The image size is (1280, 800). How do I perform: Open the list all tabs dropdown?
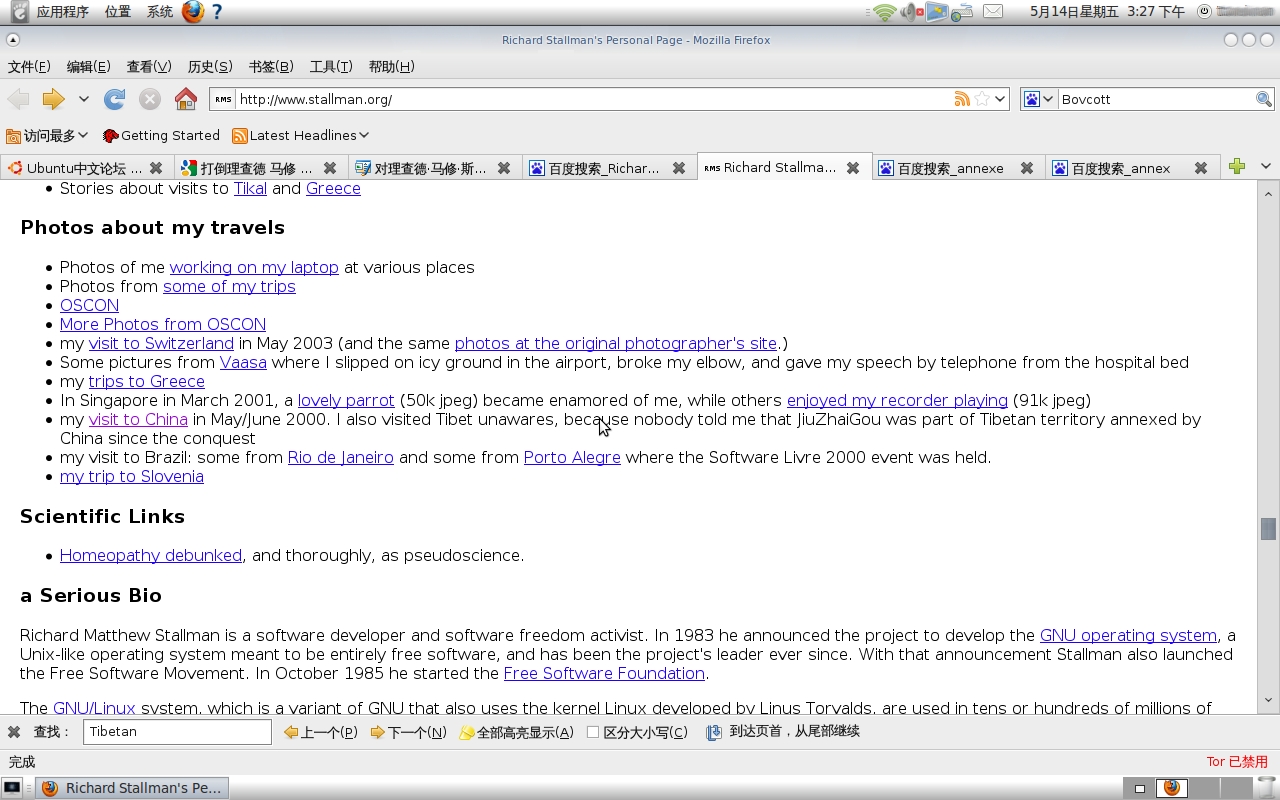pyautogui.click(x=1265, y=167)
